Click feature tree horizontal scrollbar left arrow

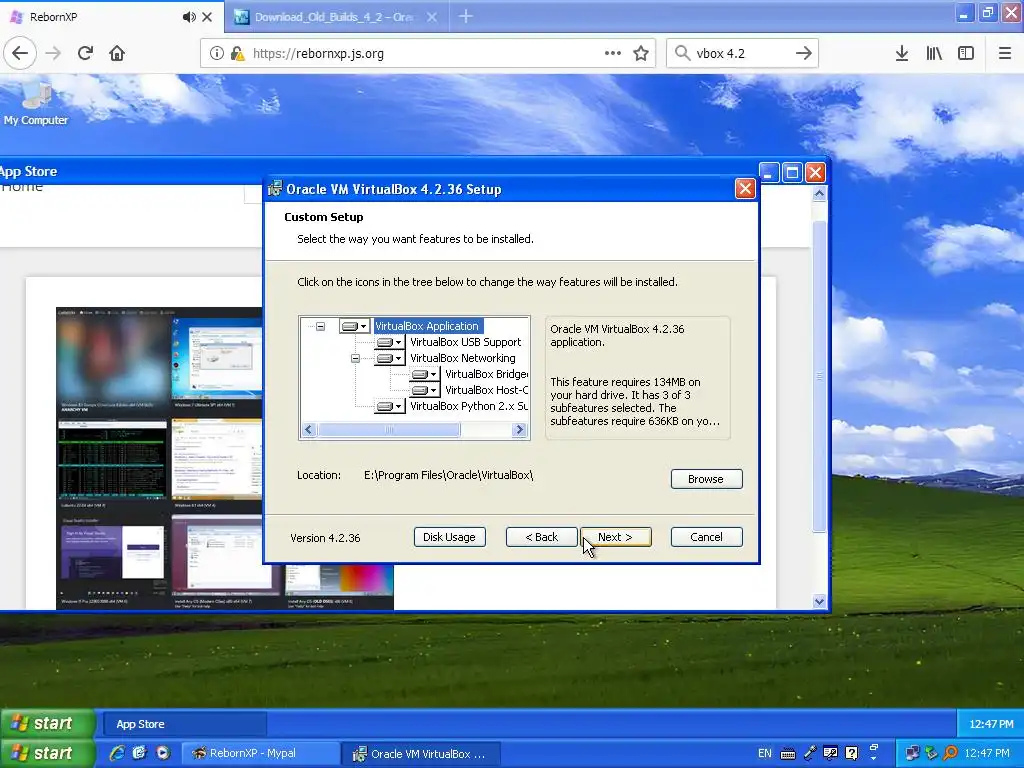(x=309, y=429)
